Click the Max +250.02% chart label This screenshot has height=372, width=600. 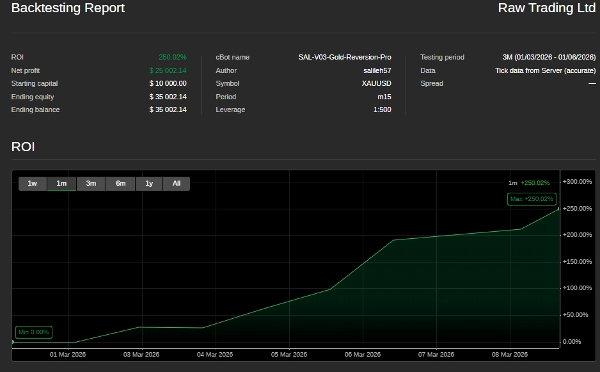coord(532,199)
